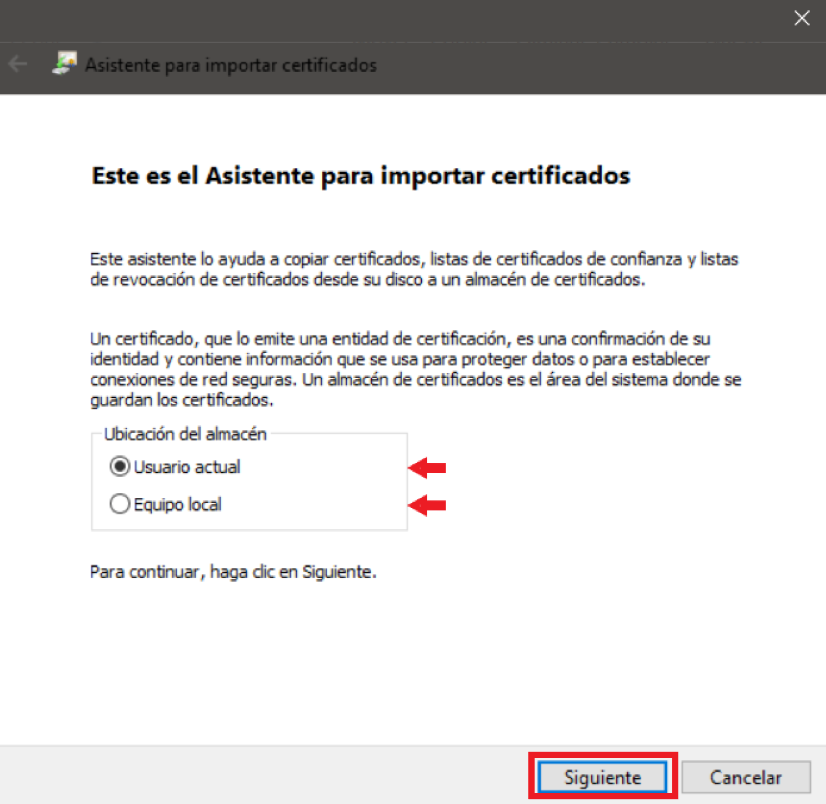This screenshot has width=826, height=804.
Task: Click the back arrow in the title bar
Action: tap(17, 64)
